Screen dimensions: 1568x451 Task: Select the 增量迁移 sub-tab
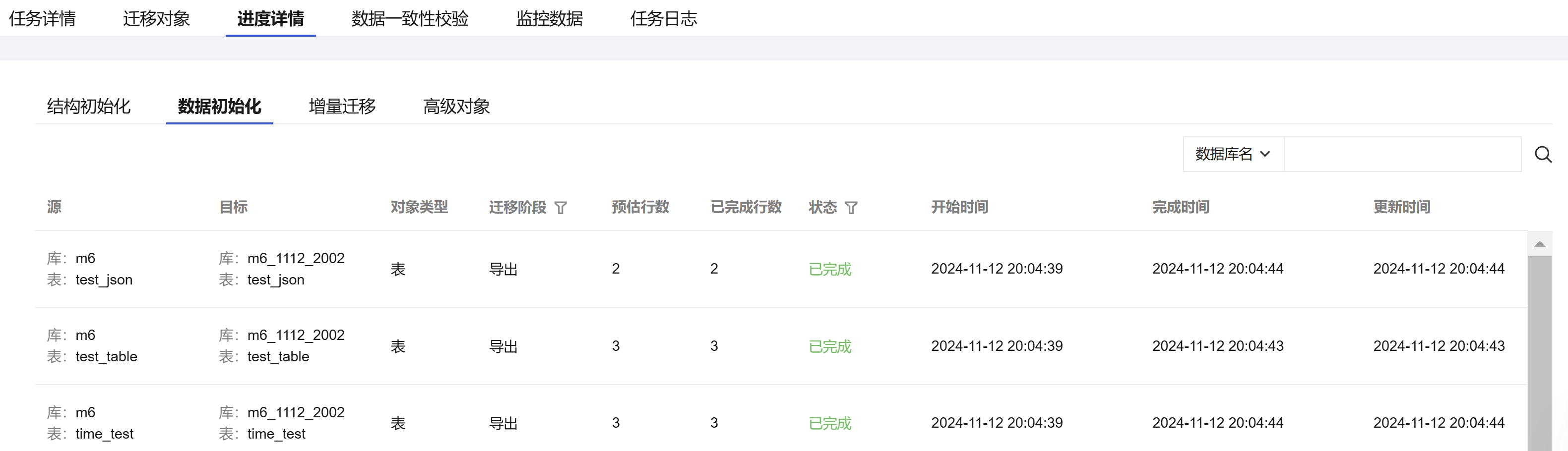coord(342,107)
